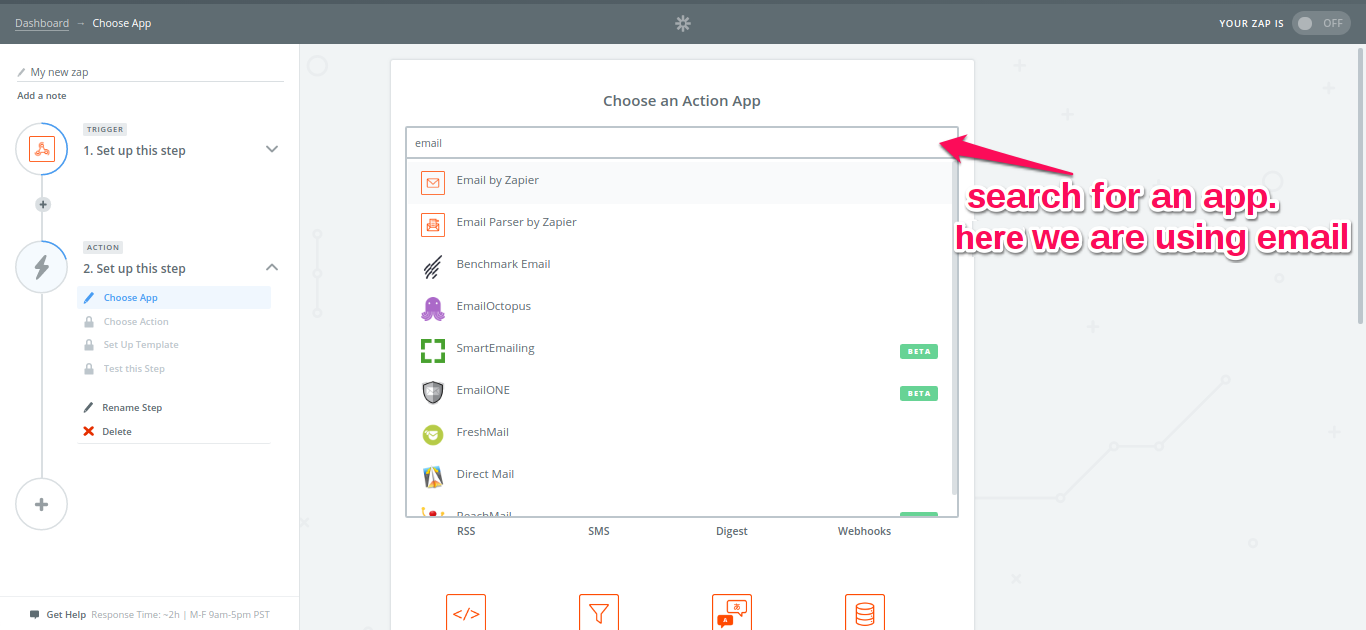This screenshot has height=630, width=1366.
Task: Select SmartEmailing from results
Action: (x=680, y=349)
